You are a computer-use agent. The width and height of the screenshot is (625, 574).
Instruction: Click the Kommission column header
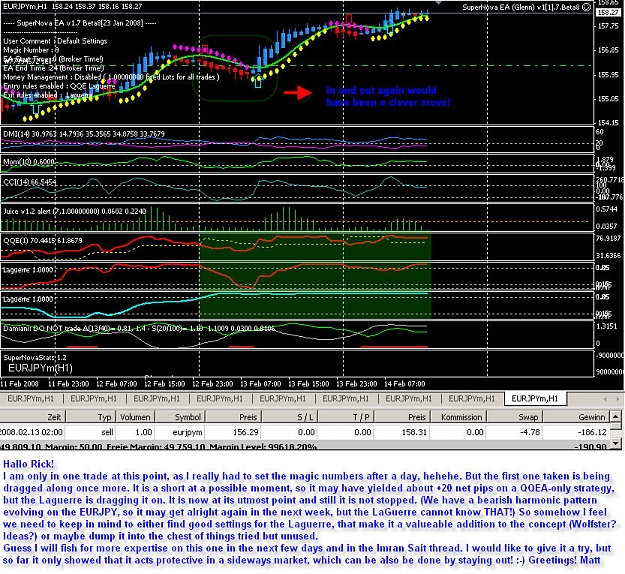coord(458,417)
